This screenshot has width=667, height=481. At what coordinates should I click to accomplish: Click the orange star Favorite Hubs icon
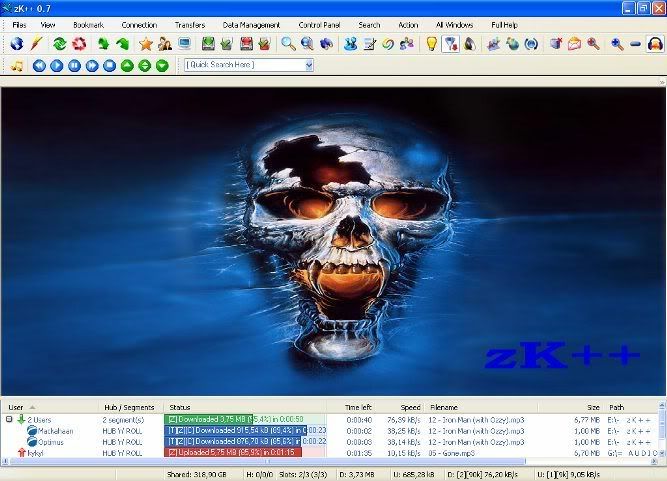(x=146, y=44)
